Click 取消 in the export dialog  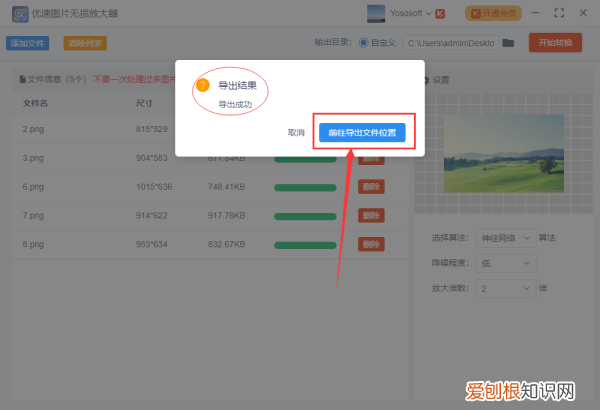pyautogui.click(x=296, y=133)
